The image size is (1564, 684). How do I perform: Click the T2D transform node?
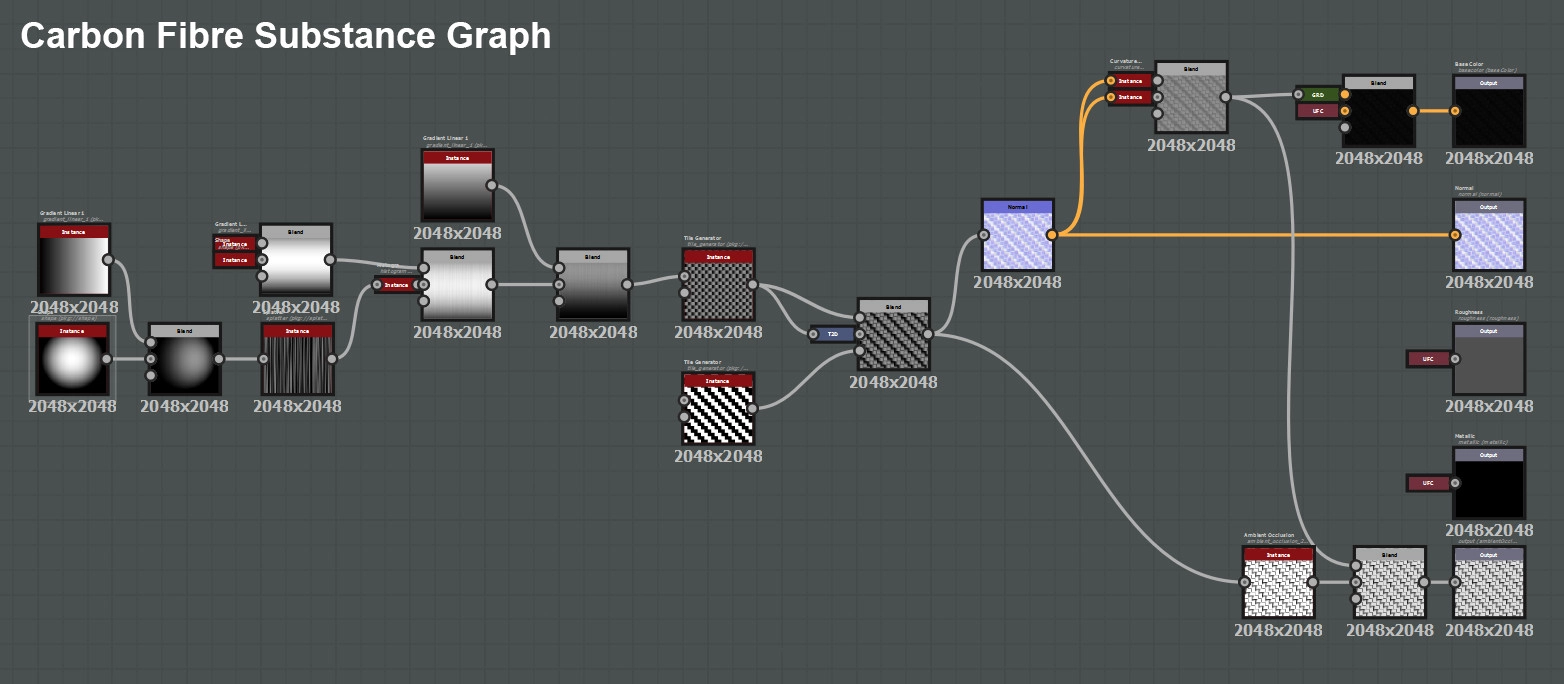832,335
